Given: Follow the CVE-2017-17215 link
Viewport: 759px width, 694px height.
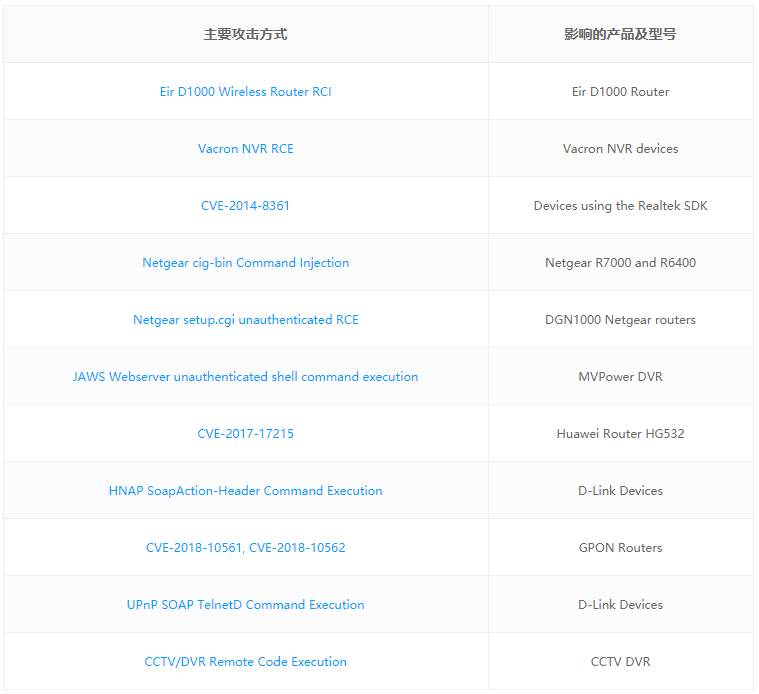Looking at the screenshot, I should (x=245, y=434).
